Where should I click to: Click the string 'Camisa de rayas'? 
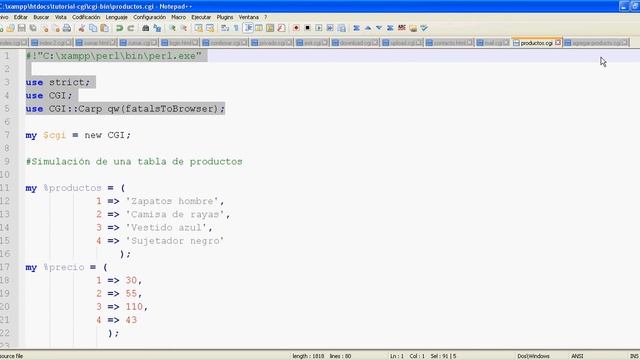click(x=176, y=214)
